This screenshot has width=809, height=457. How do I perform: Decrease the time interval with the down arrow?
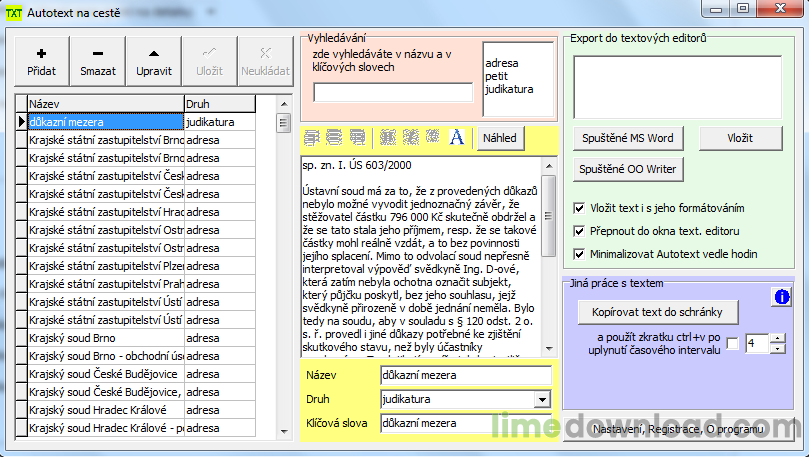[x=778, y=349]
